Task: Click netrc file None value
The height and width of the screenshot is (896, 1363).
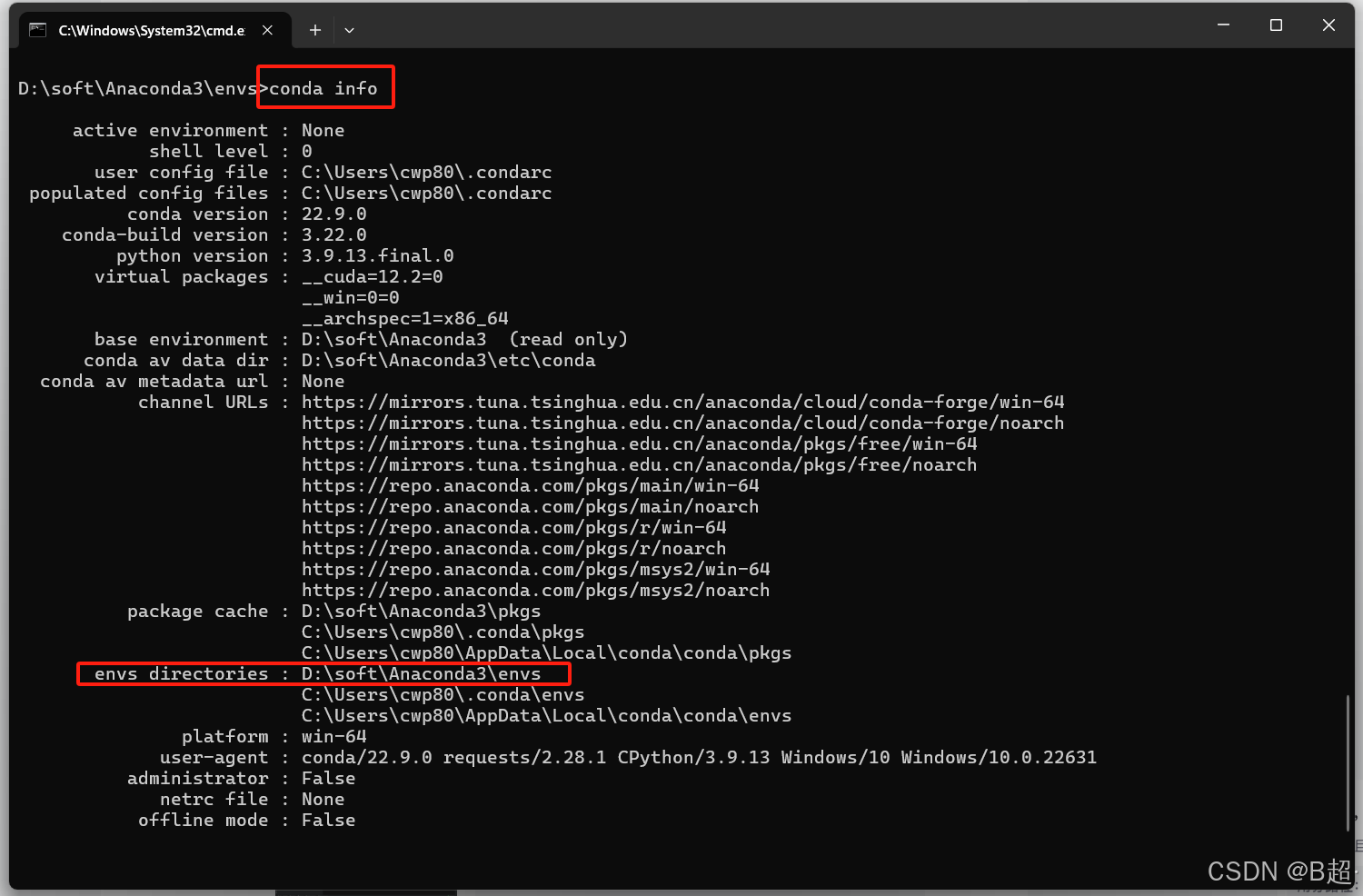Action: 323,799
